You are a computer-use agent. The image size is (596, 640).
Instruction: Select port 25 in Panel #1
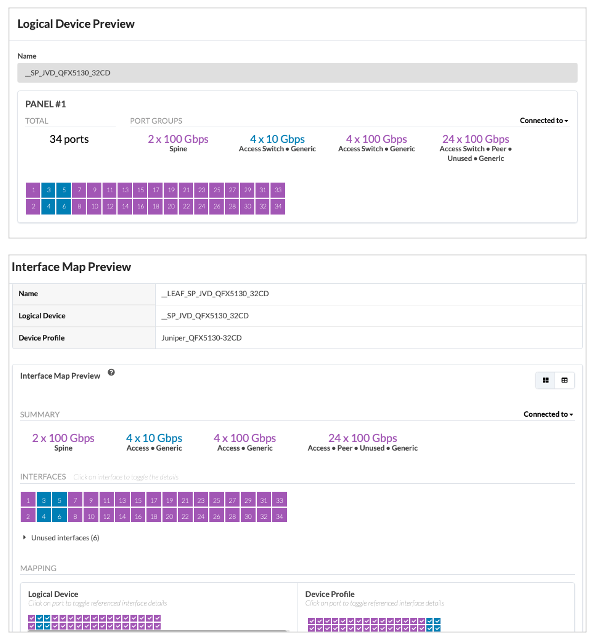tap(217, 190)
